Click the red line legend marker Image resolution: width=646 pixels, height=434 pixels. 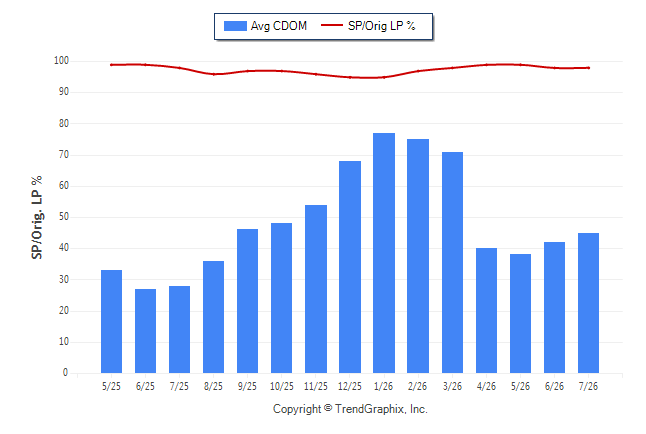tap(332, 26)
